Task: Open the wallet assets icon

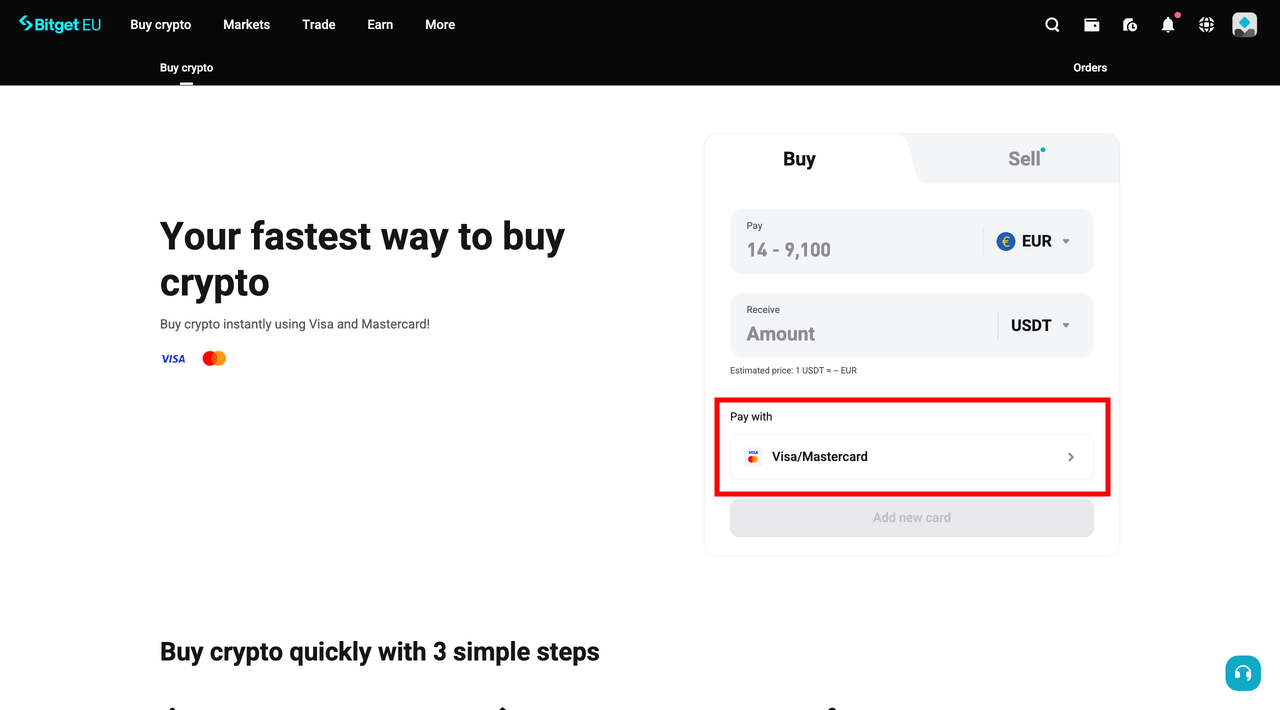Action: click(x=1092, y=25)
